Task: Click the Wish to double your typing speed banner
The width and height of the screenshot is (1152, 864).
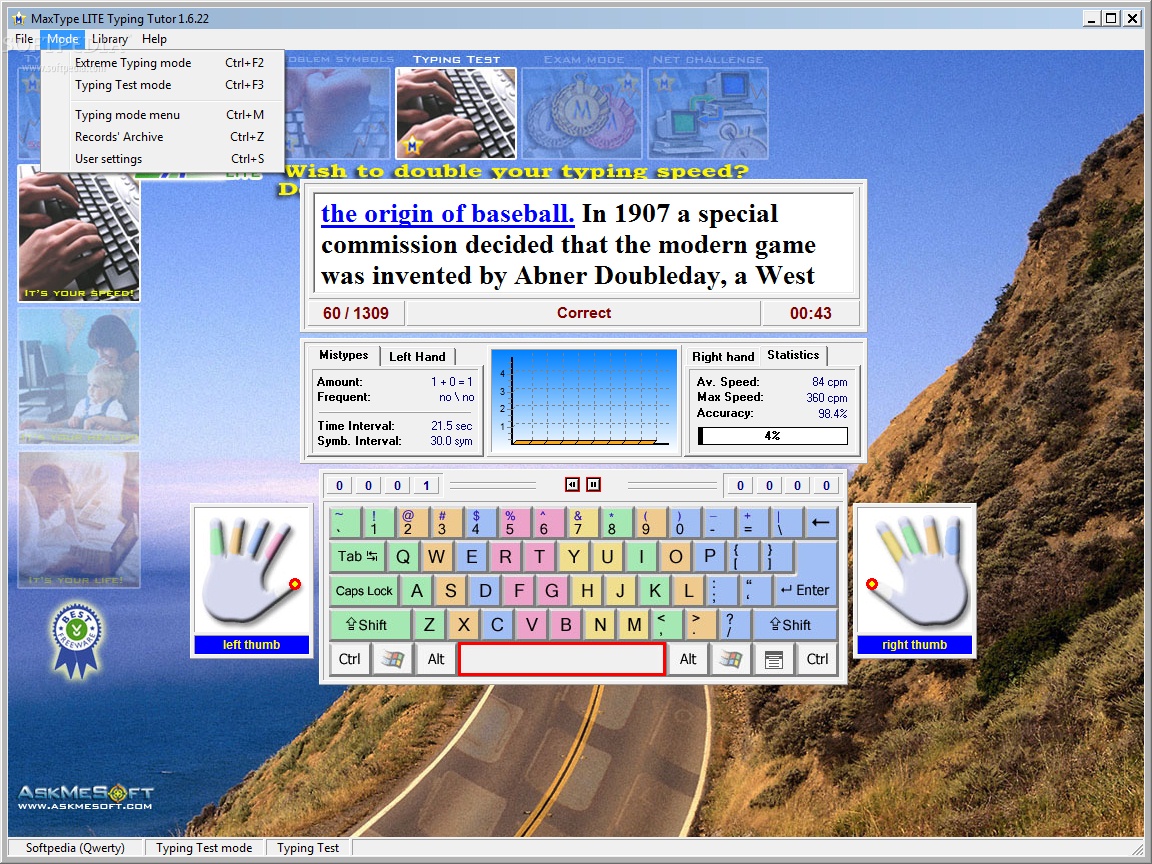Action: (516, 171)
